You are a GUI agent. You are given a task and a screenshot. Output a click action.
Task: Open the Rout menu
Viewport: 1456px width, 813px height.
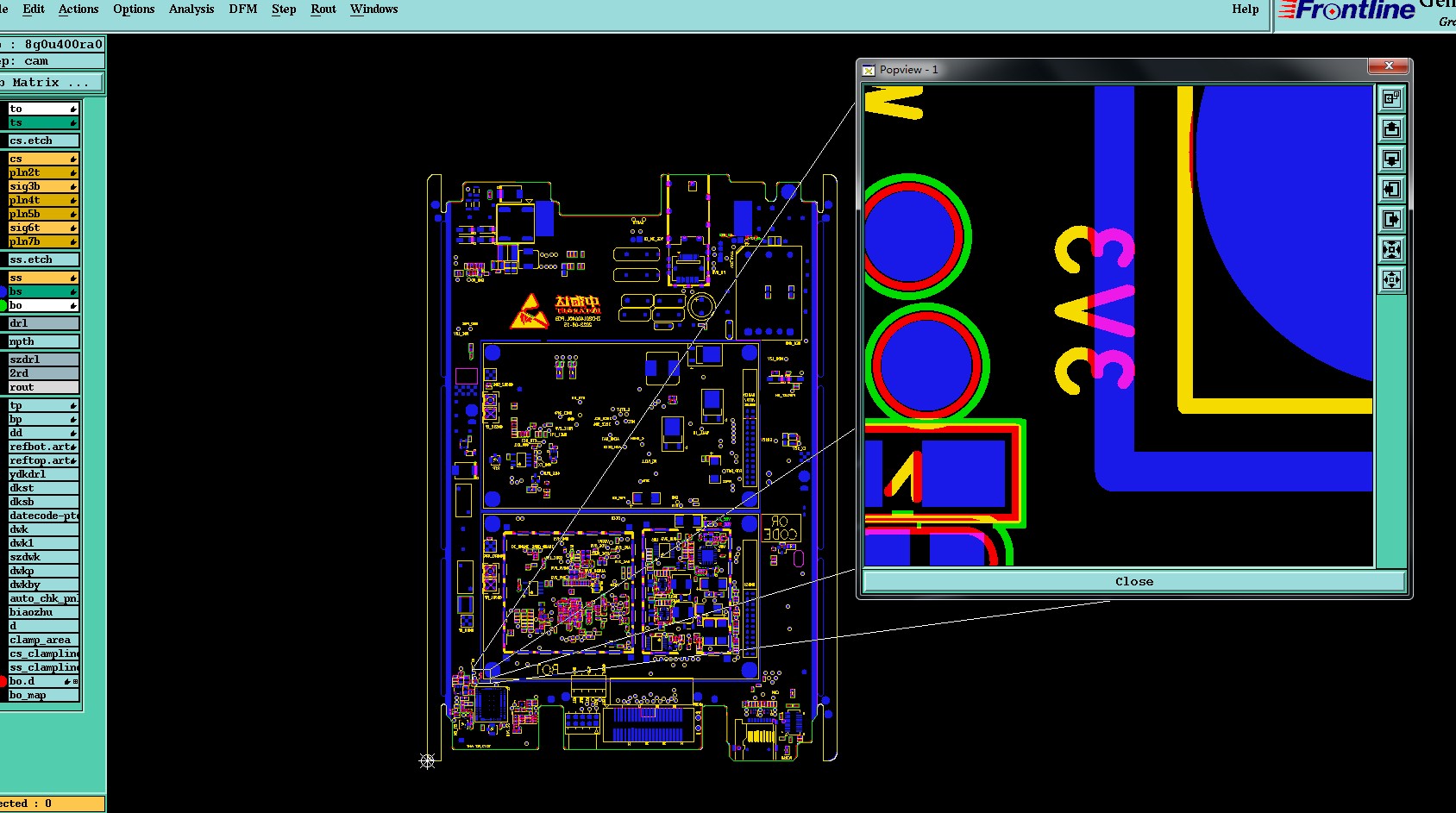tap(323, 9)
